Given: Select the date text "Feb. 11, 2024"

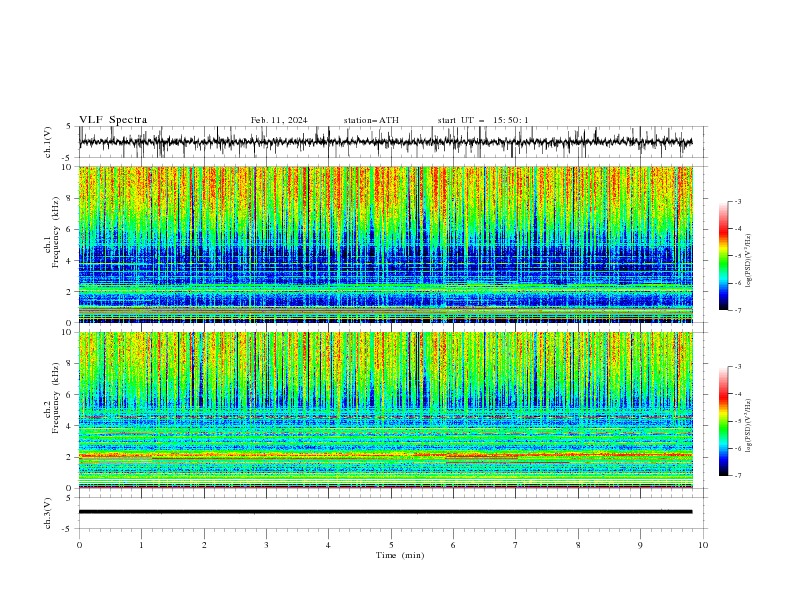Looking at the screenshot, I should [x=279, y=120].
